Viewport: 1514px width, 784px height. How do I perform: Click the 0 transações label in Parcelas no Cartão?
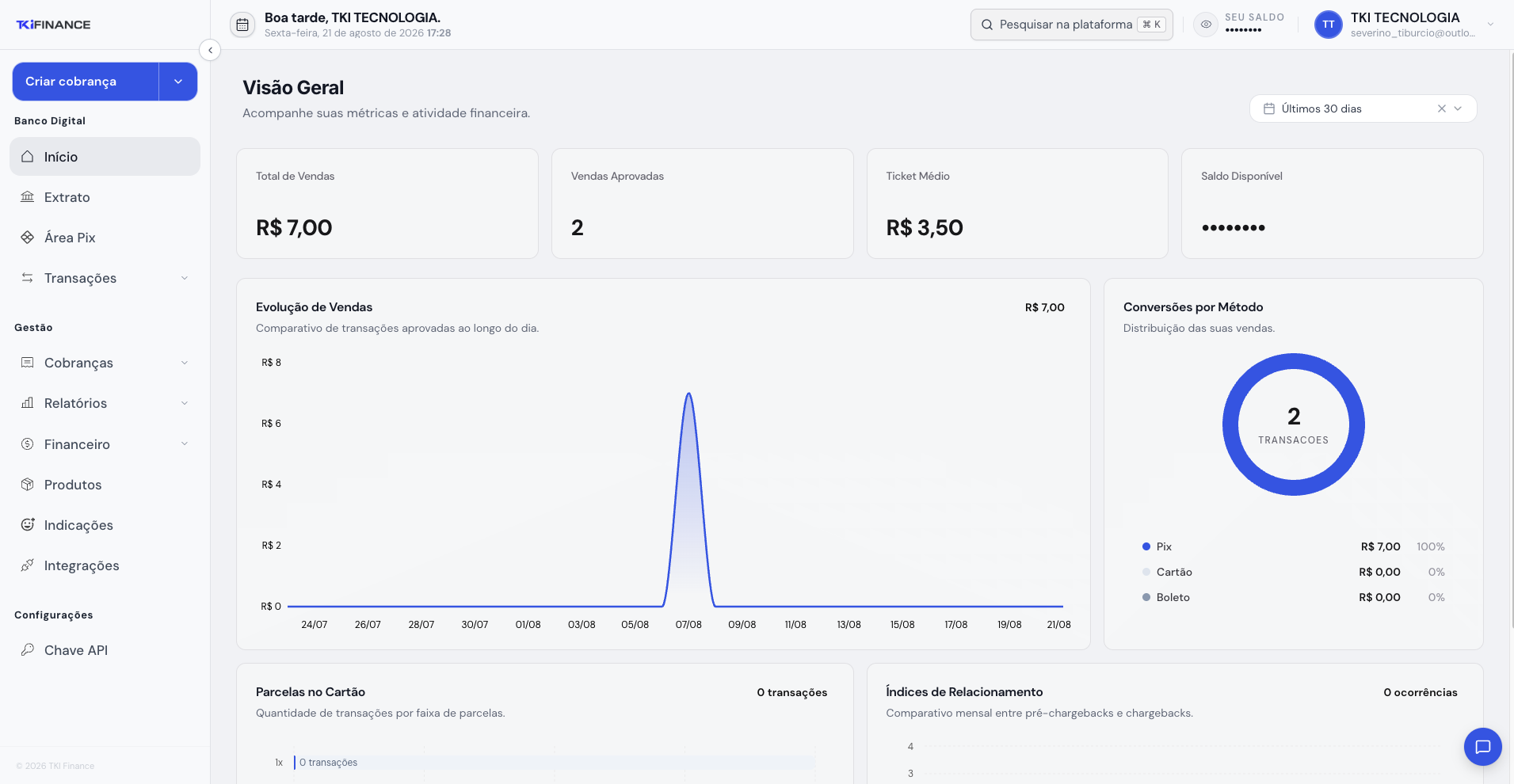[792, 692]
